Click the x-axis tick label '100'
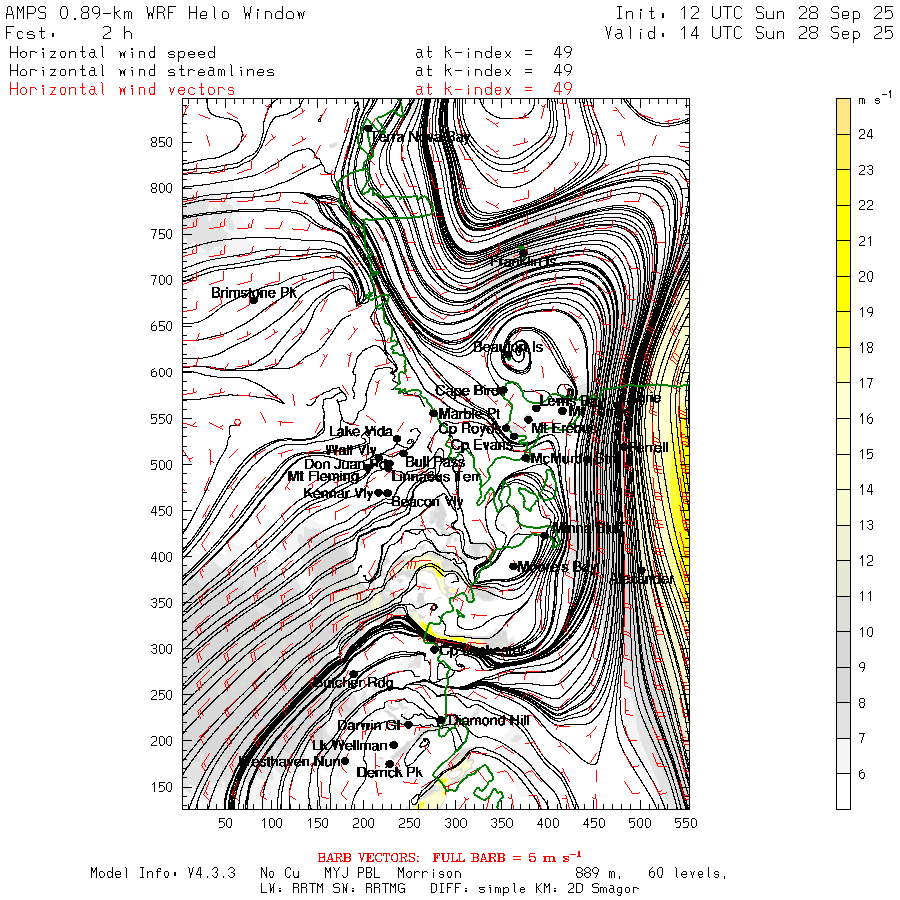 (x=271, y=823)
